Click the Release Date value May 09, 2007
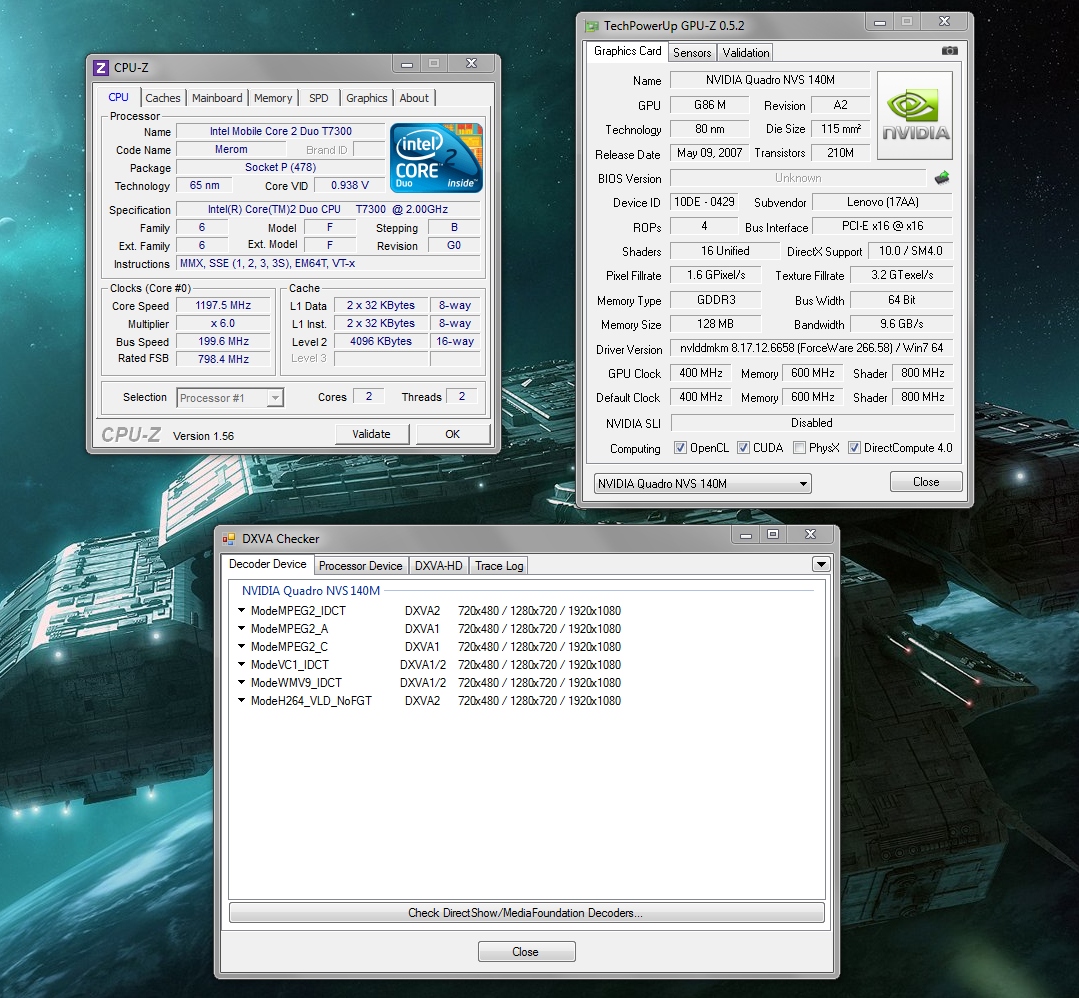The height and width of the screenshot is (998, 1079). (x=709, y=153)
